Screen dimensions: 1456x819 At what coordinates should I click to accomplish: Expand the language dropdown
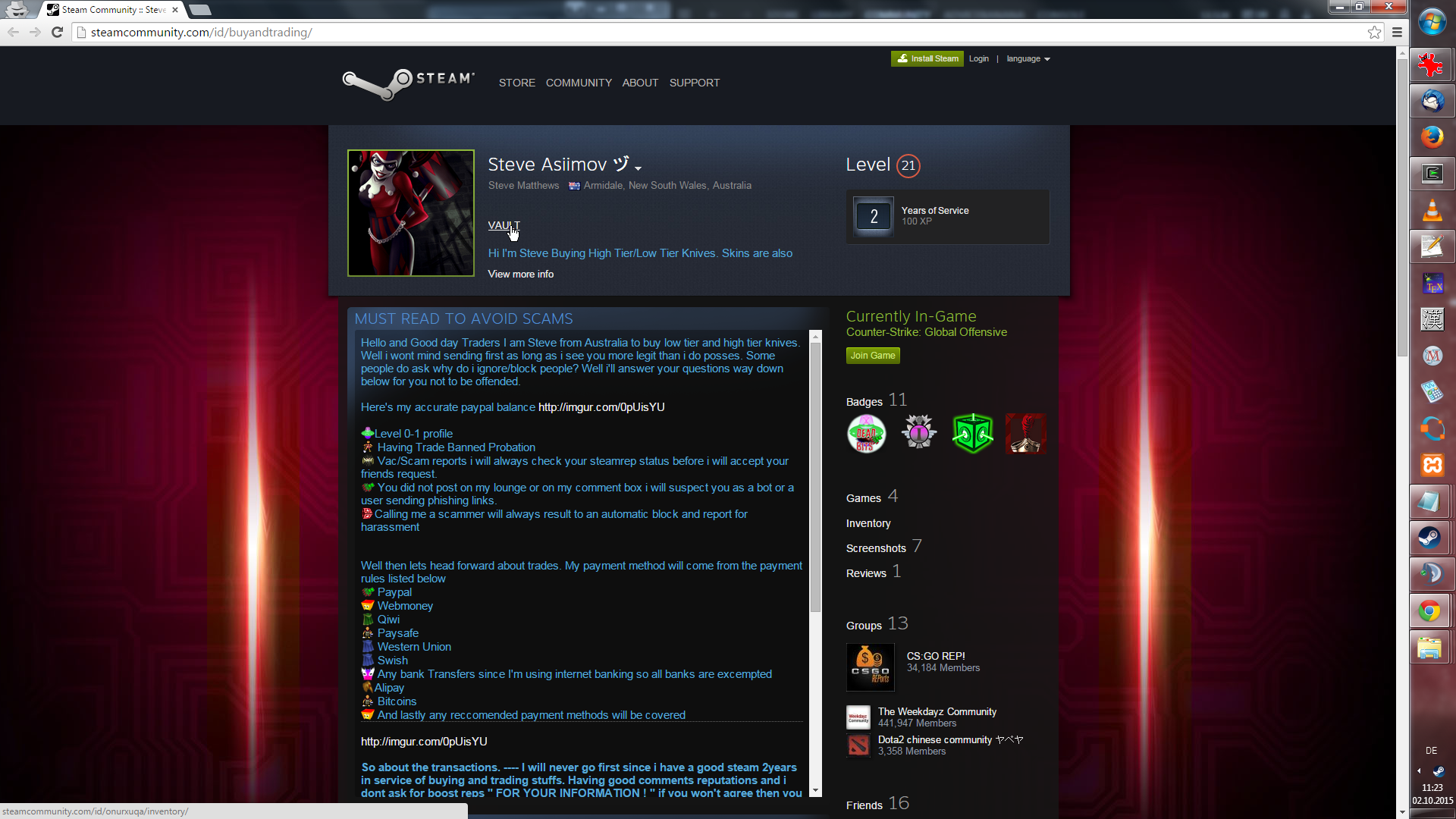pos(1028,59)
